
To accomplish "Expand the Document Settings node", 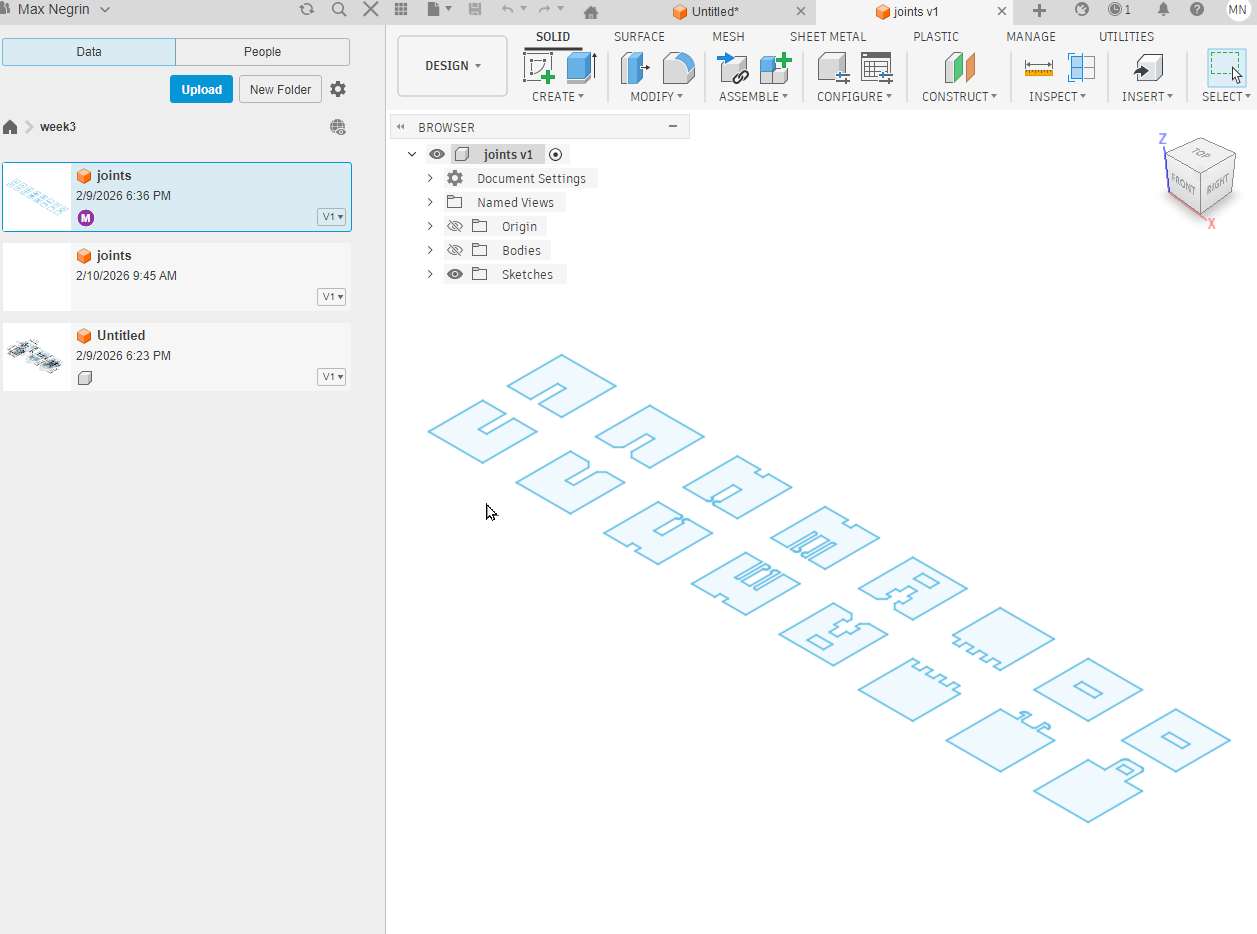I will [430, 178].
